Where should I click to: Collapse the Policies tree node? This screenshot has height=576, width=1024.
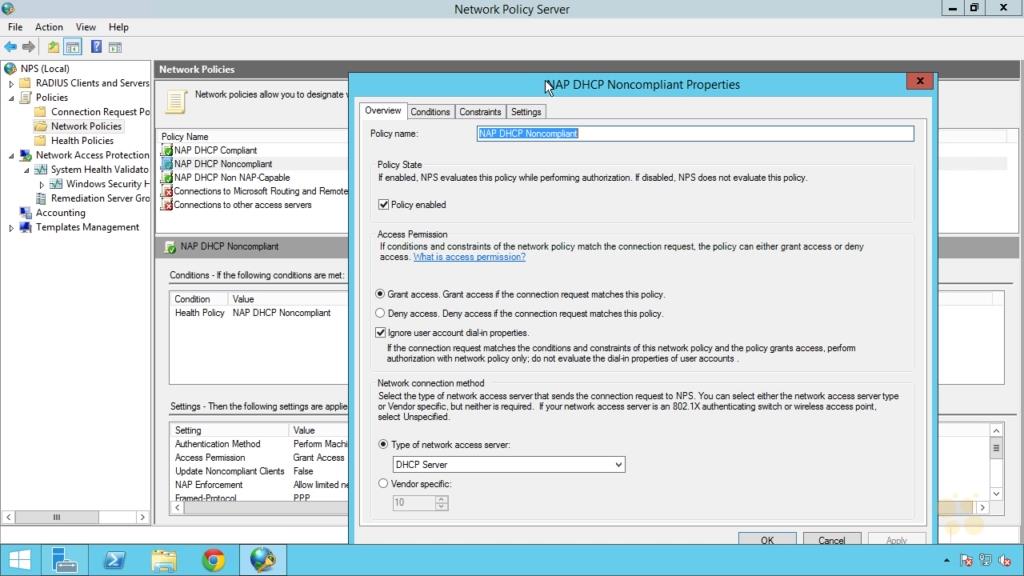tap(11, 98)
